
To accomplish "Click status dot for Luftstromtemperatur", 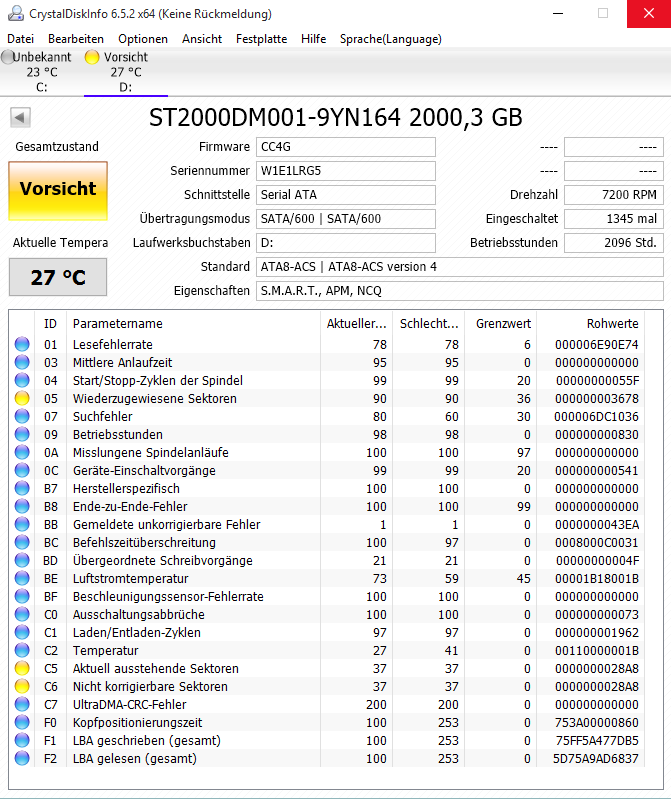I will click(22, 578).
